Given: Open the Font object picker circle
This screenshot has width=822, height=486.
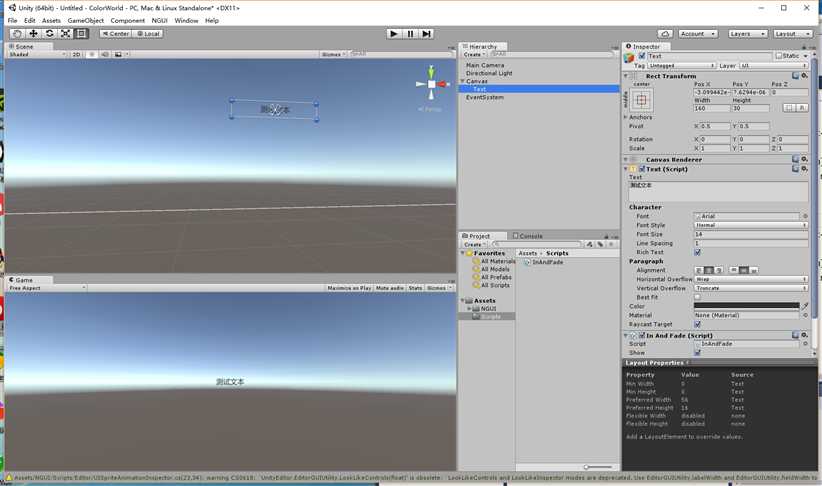Looking at the screenshot, I should (805, 216).
